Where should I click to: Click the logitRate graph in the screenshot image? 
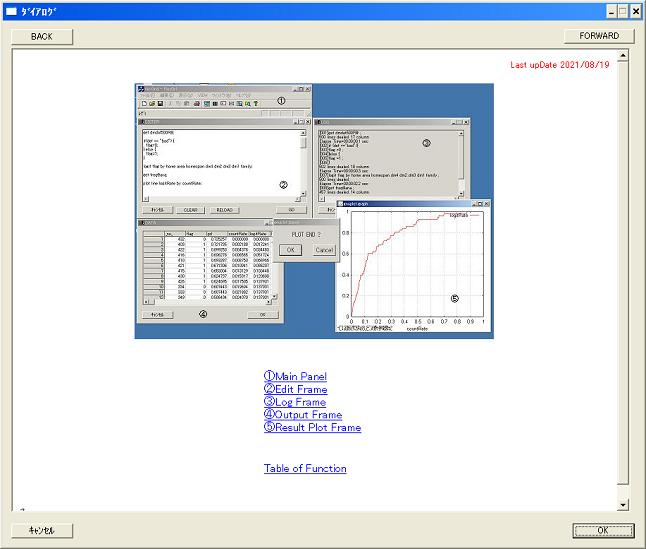pyautogui.click(x=413, y=265)
